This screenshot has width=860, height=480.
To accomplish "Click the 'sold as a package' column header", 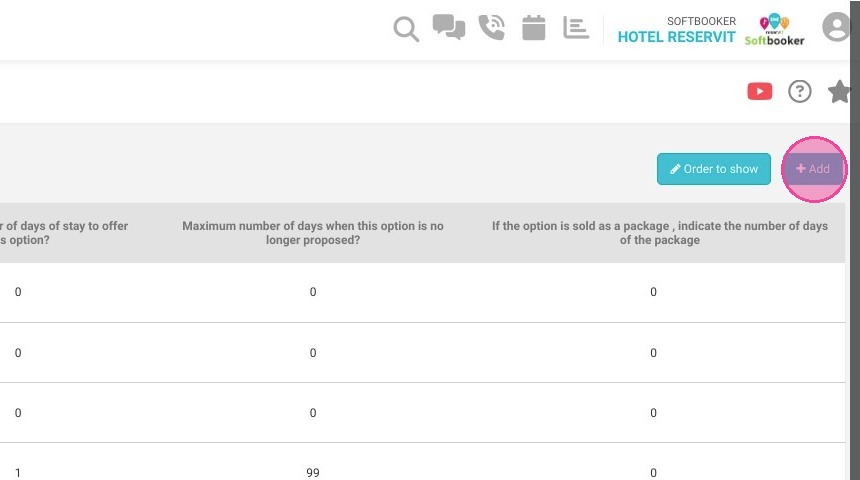I will pos(660,233).
